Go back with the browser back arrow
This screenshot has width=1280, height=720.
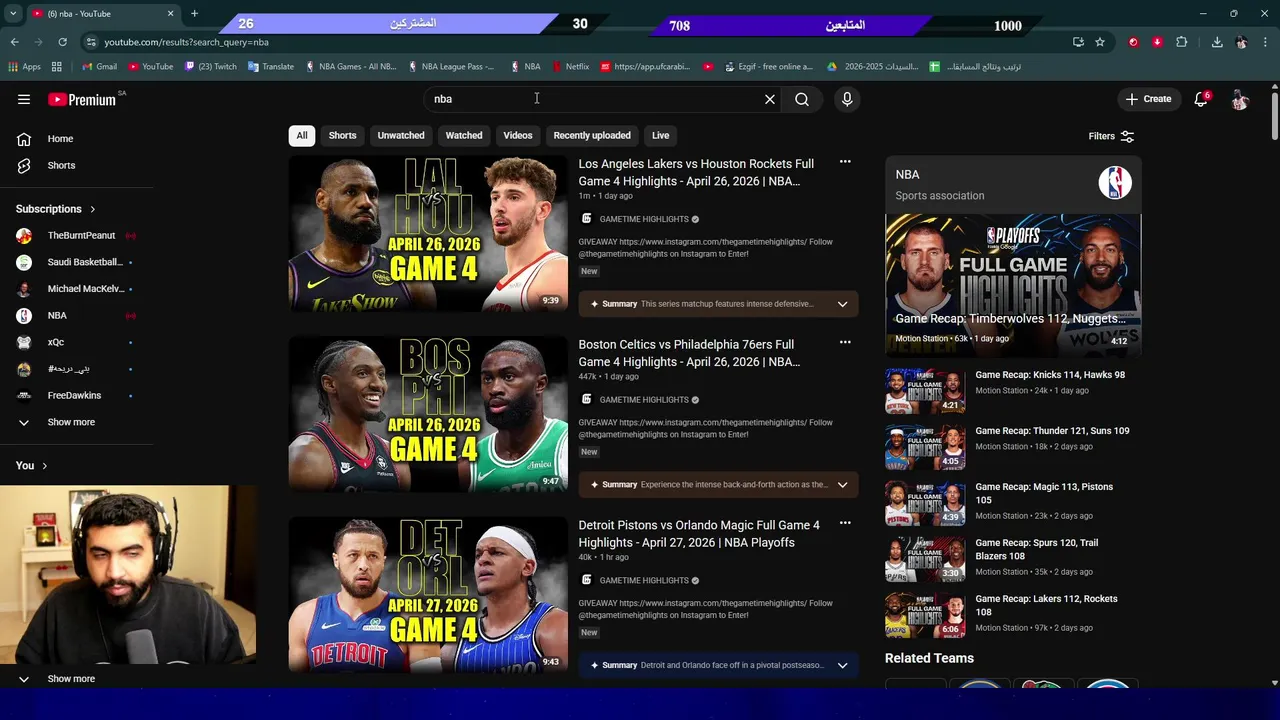pyautogui.click(x=14, y=42)
